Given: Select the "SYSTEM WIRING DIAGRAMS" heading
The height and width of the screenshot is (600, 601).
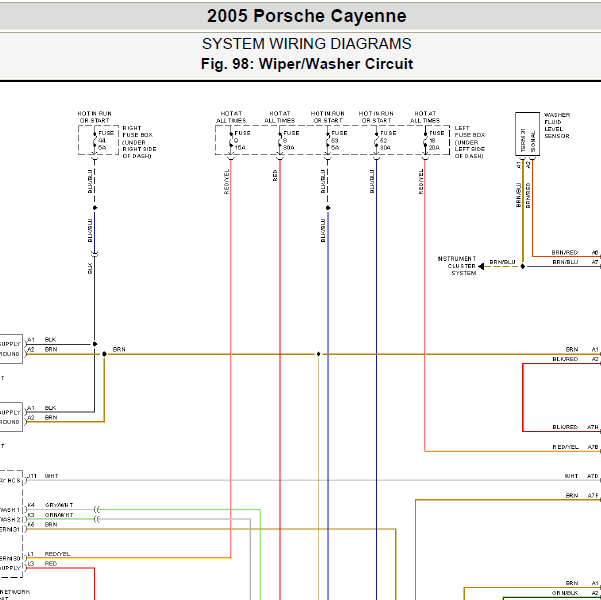Looking at the screenshot, I should 307,44.
